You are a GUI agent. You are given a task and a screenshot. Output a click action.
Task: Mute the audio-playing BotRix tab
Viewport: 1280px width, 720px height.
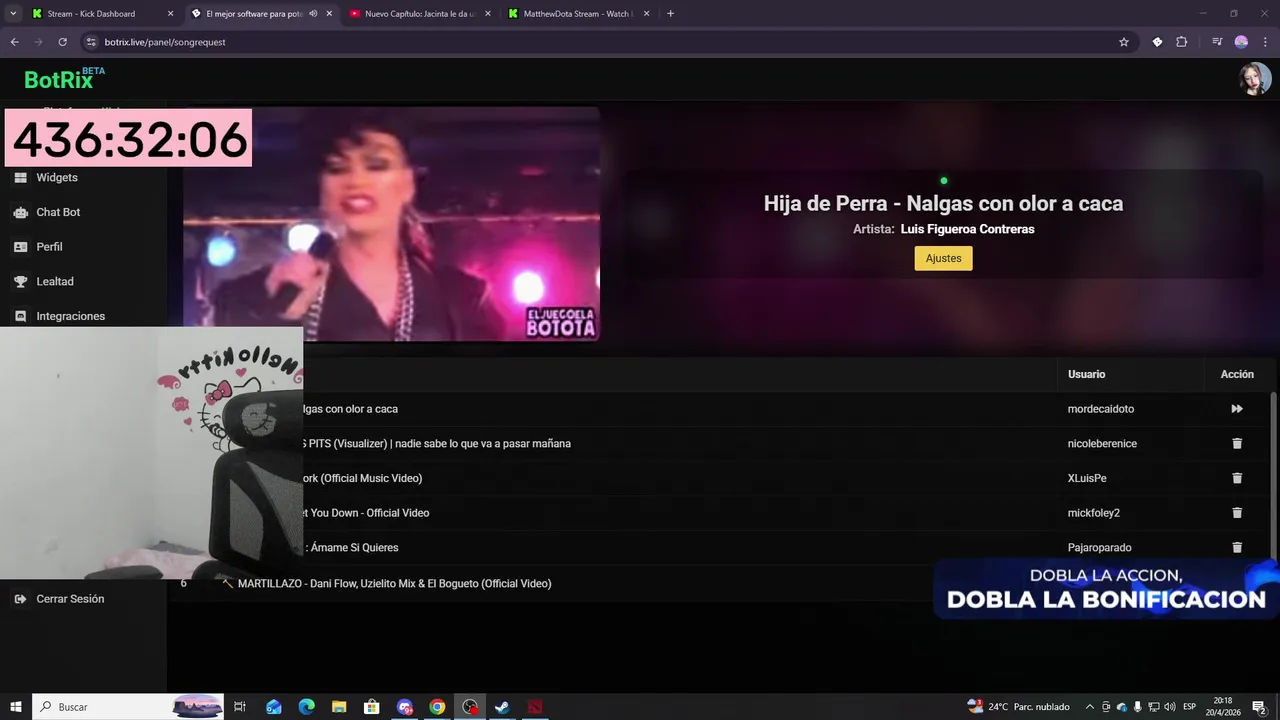(x=313, y=14)
